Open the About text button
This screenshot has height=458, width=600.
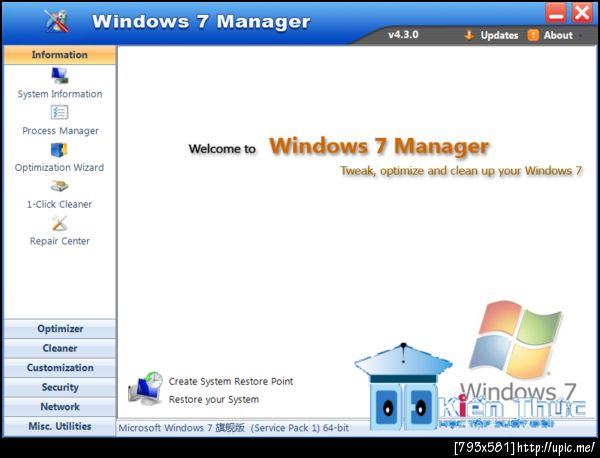point(558,35)
